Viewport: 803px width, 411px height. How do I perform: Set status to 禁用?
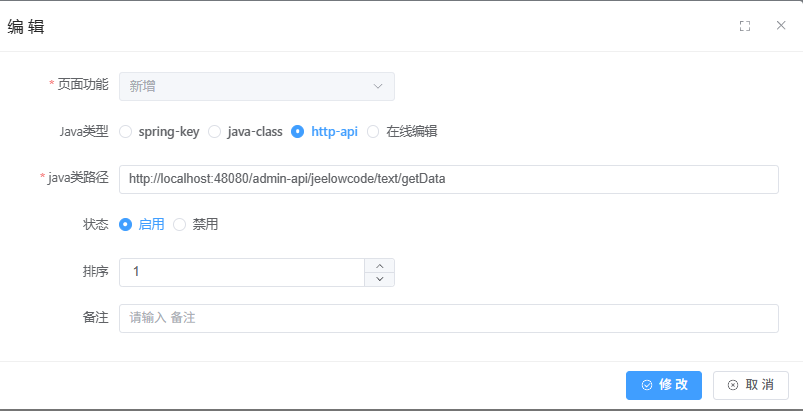(x=180, y=225)
